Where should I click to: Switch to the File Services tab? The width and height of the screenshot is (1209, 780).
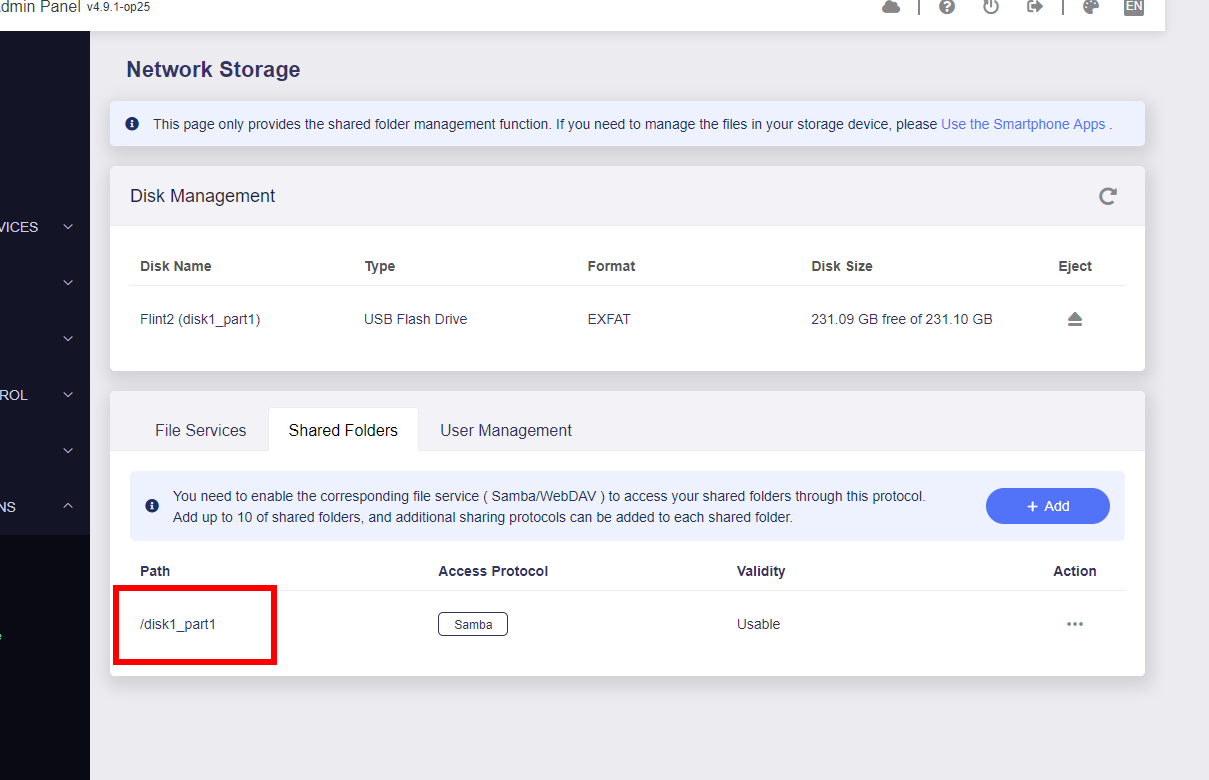[200, 430]
